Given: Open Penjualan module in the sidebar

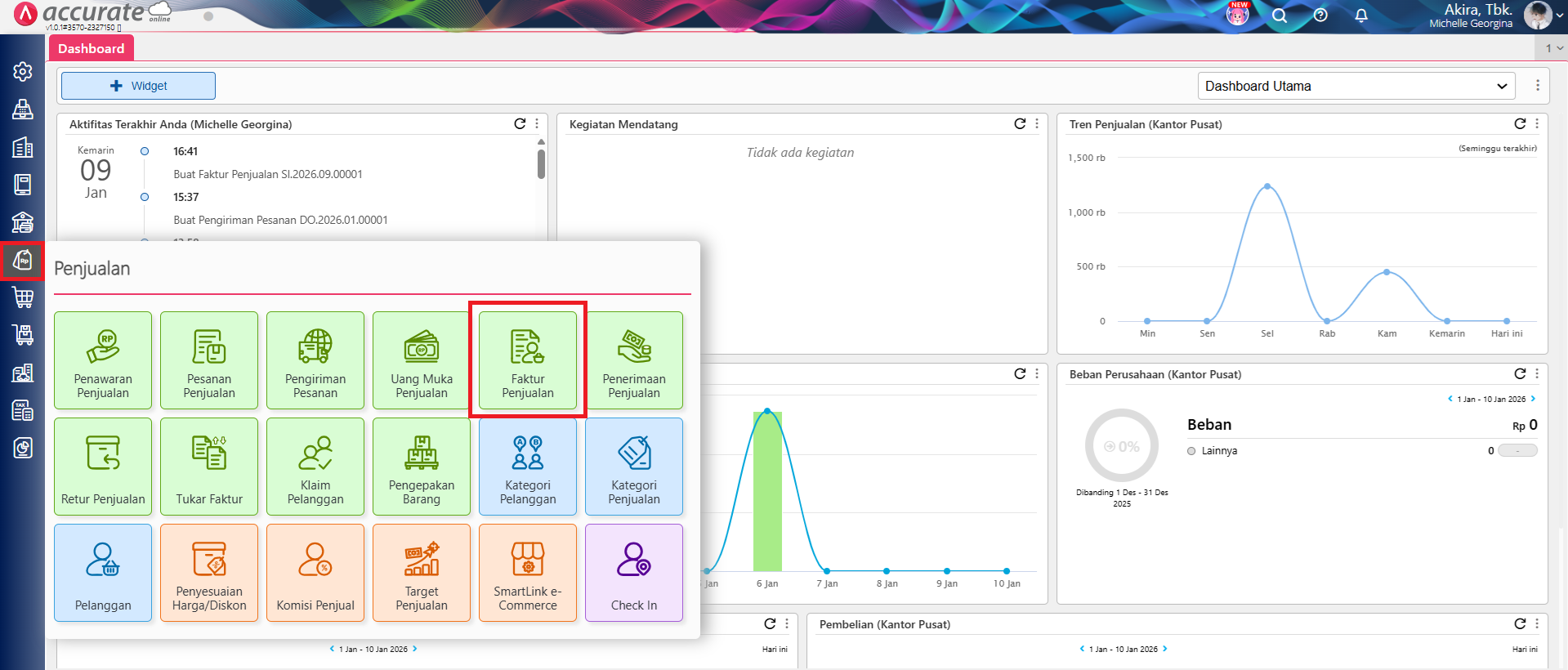Looking at the screenshot, I should [23, 261].
